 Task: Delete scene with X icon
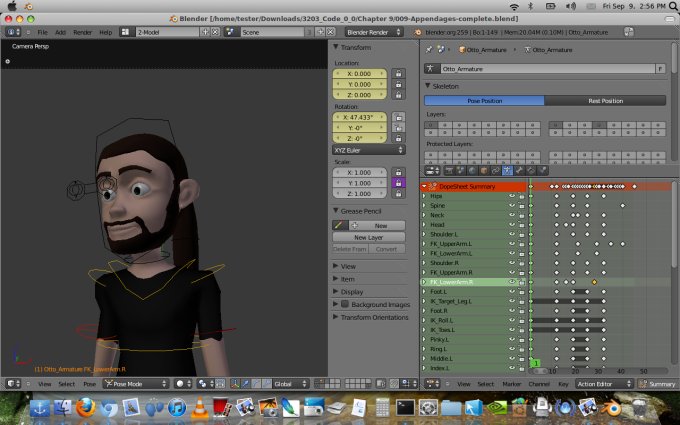(330, 32)
